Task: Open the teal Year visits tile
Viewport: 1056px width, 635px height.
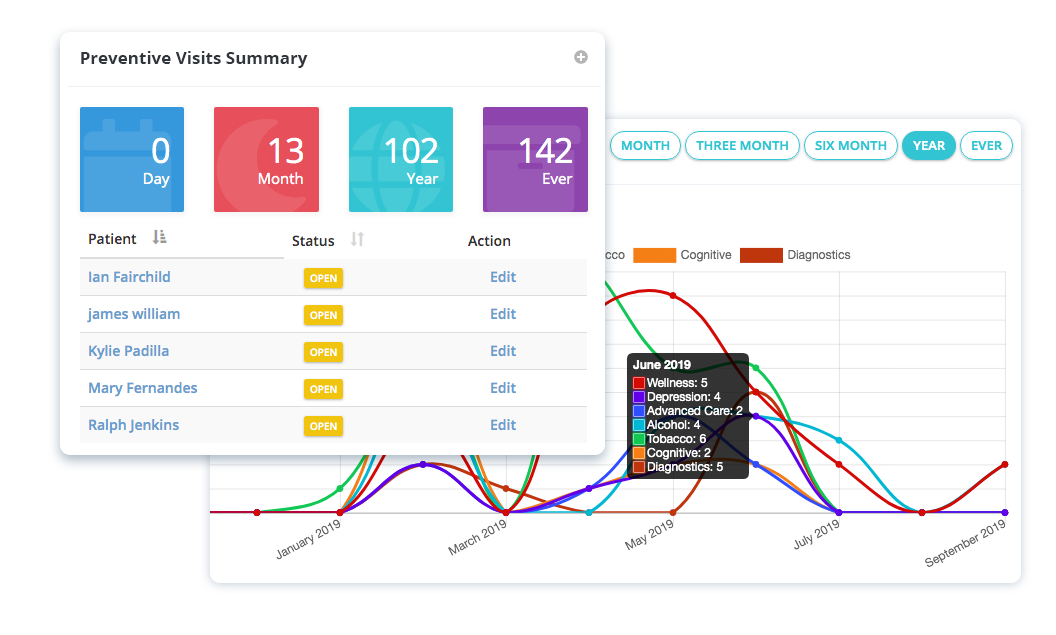Action: click(400, 159)
